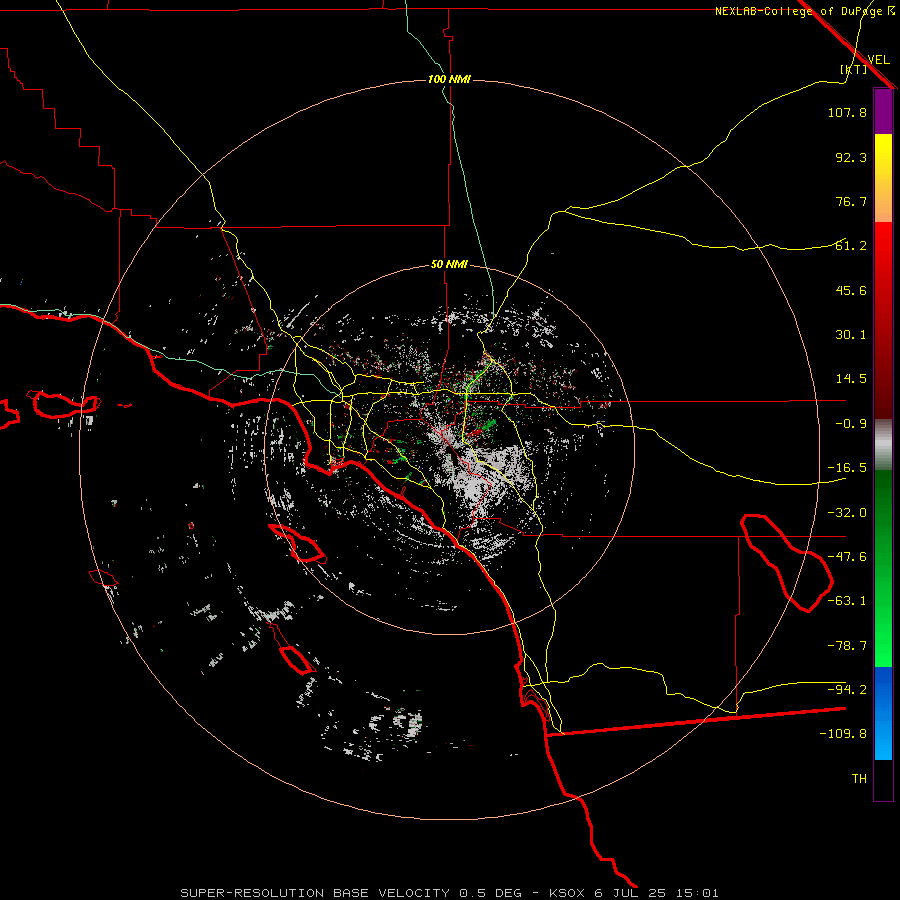This screenshot has width=900, height=900.
Task: Pick the blue color bar segment
Action: (x=883, y=713)
